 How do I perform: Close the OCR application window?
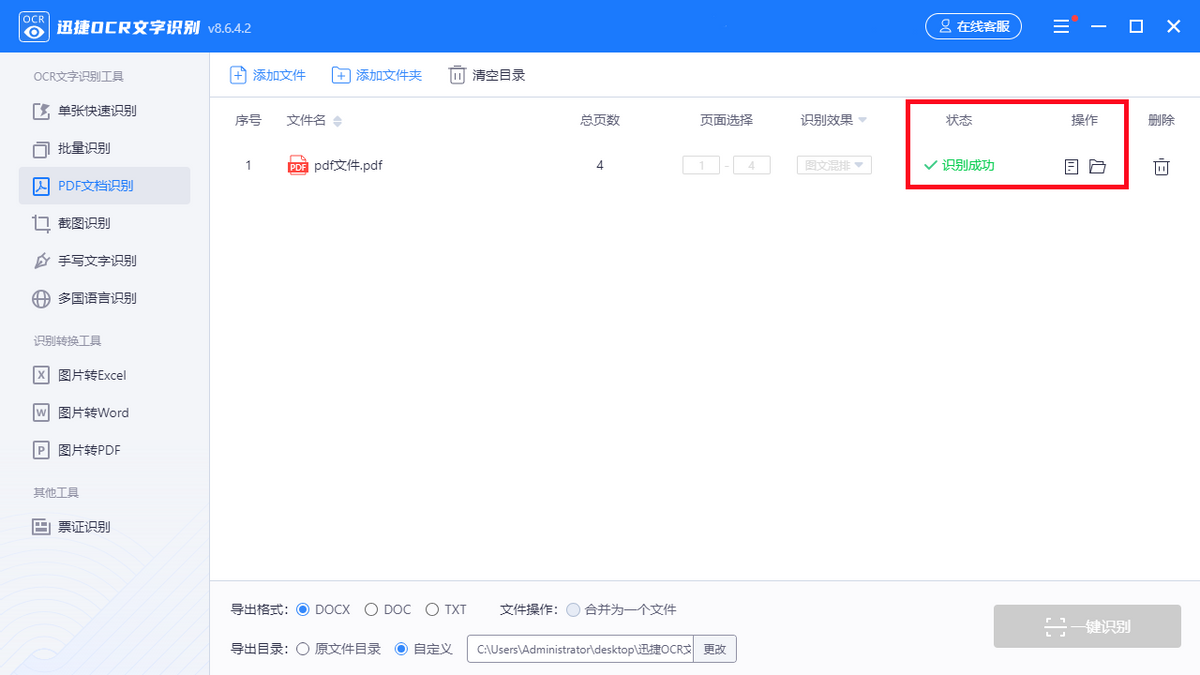(x=1174, y=27)
